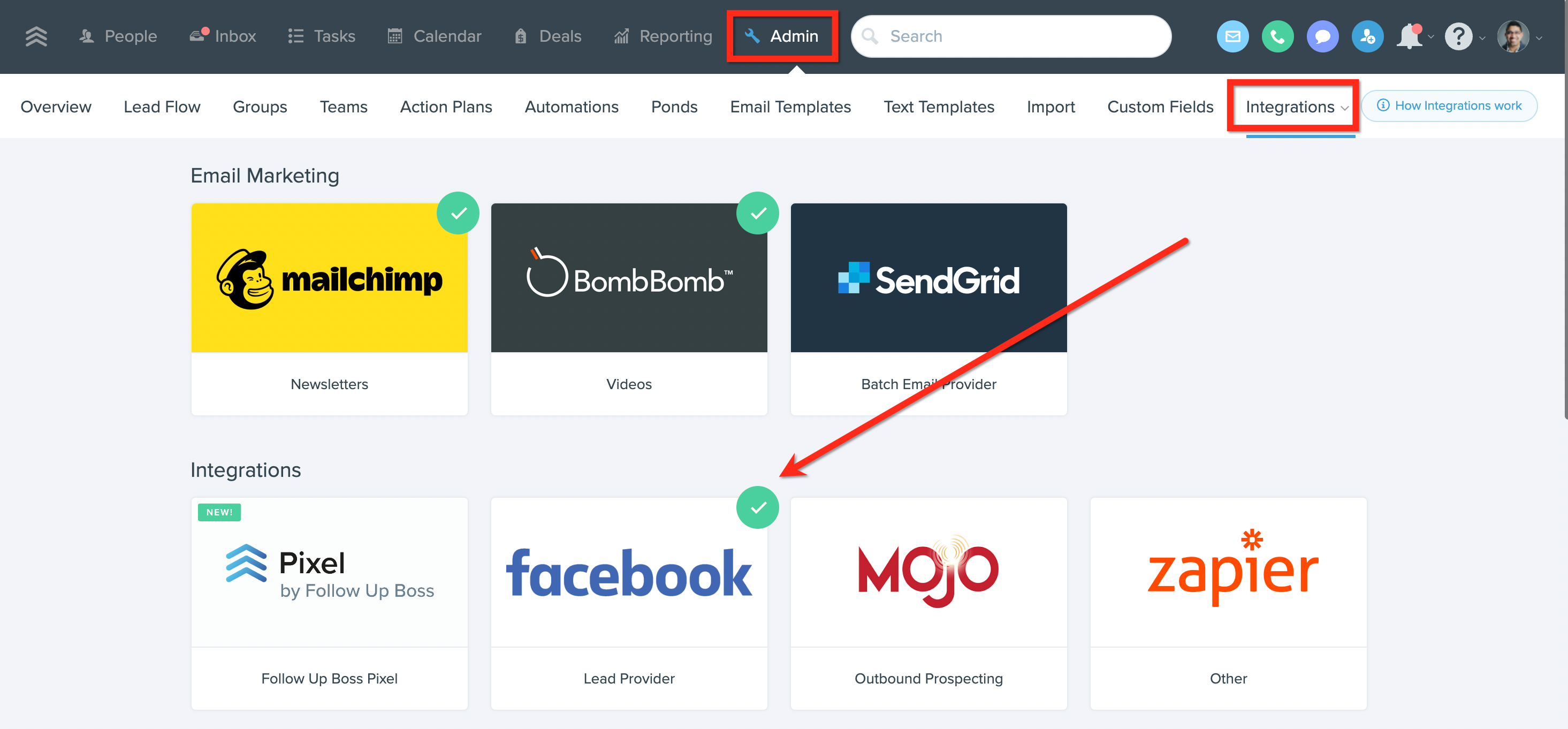Viewport: 1568px width, 729px height.
Task: Open the help question mark icon
Action: [1458, 36]
